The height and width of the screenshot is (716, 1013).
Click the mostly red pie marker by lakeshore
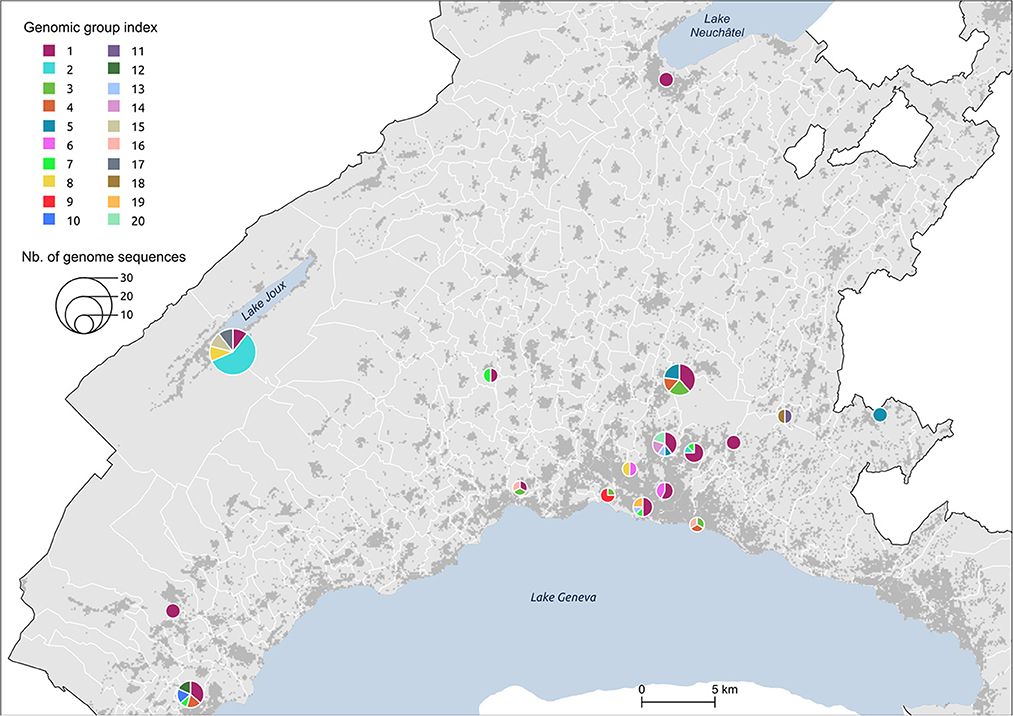(607, 495)
